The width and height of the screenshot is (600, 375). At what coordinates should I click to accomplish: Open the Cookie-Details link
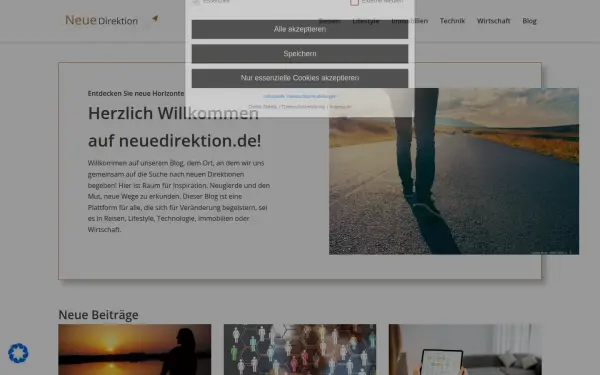tap(262, 107)
